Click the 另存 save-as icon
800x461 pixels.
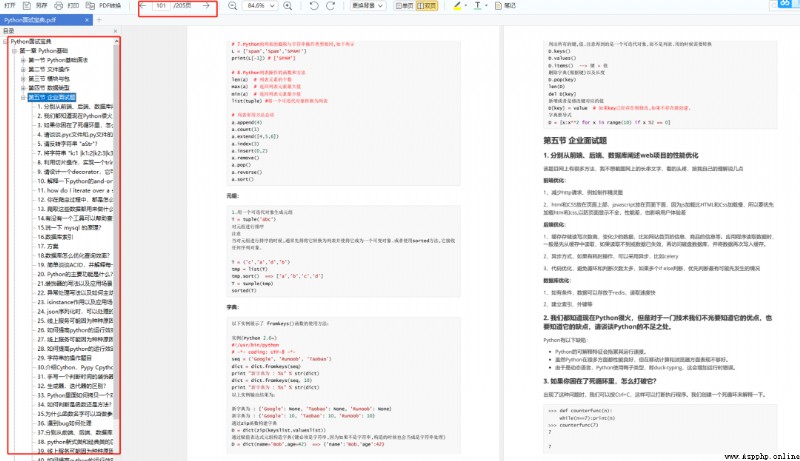[x=27, y=6]
